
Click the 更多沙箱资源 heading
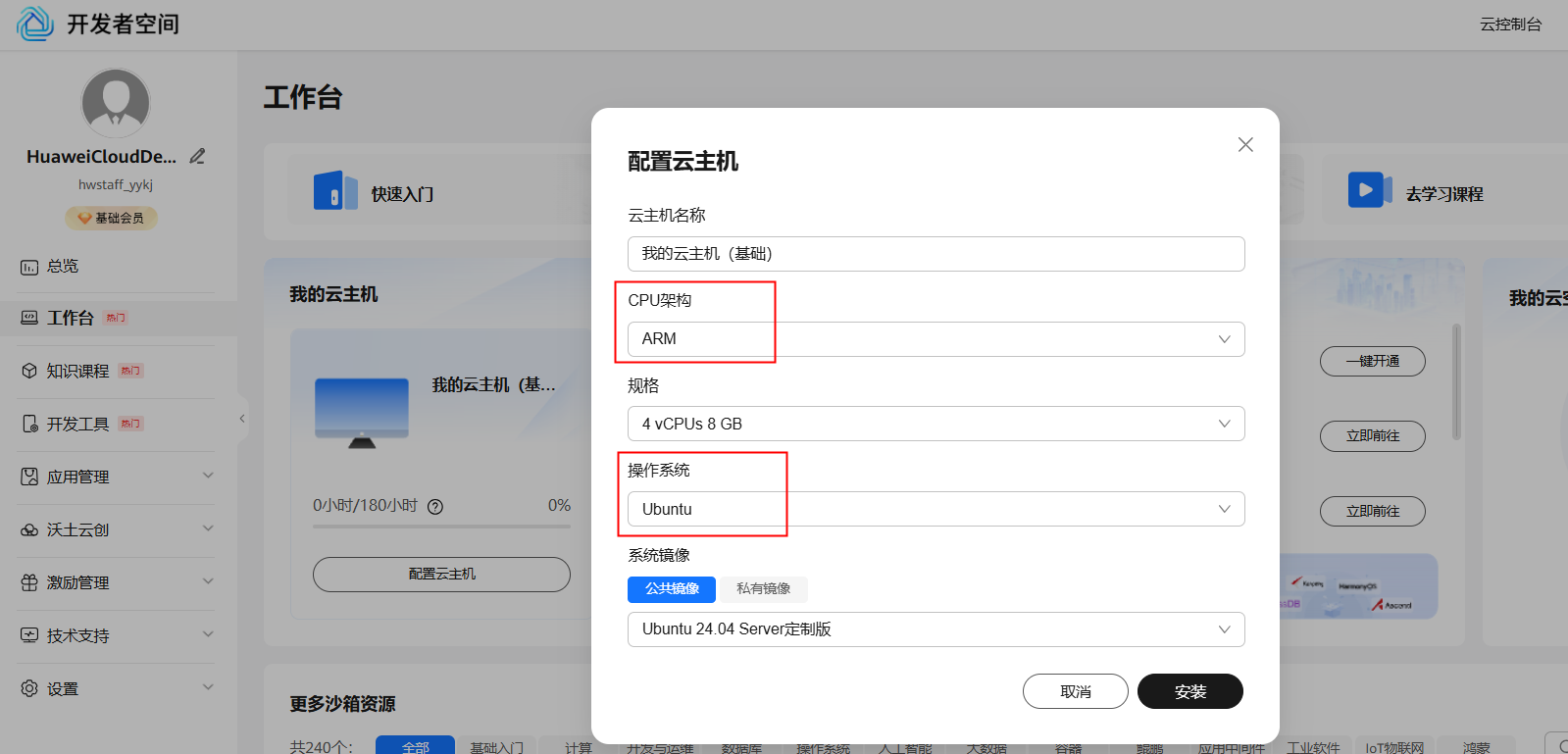342,704
